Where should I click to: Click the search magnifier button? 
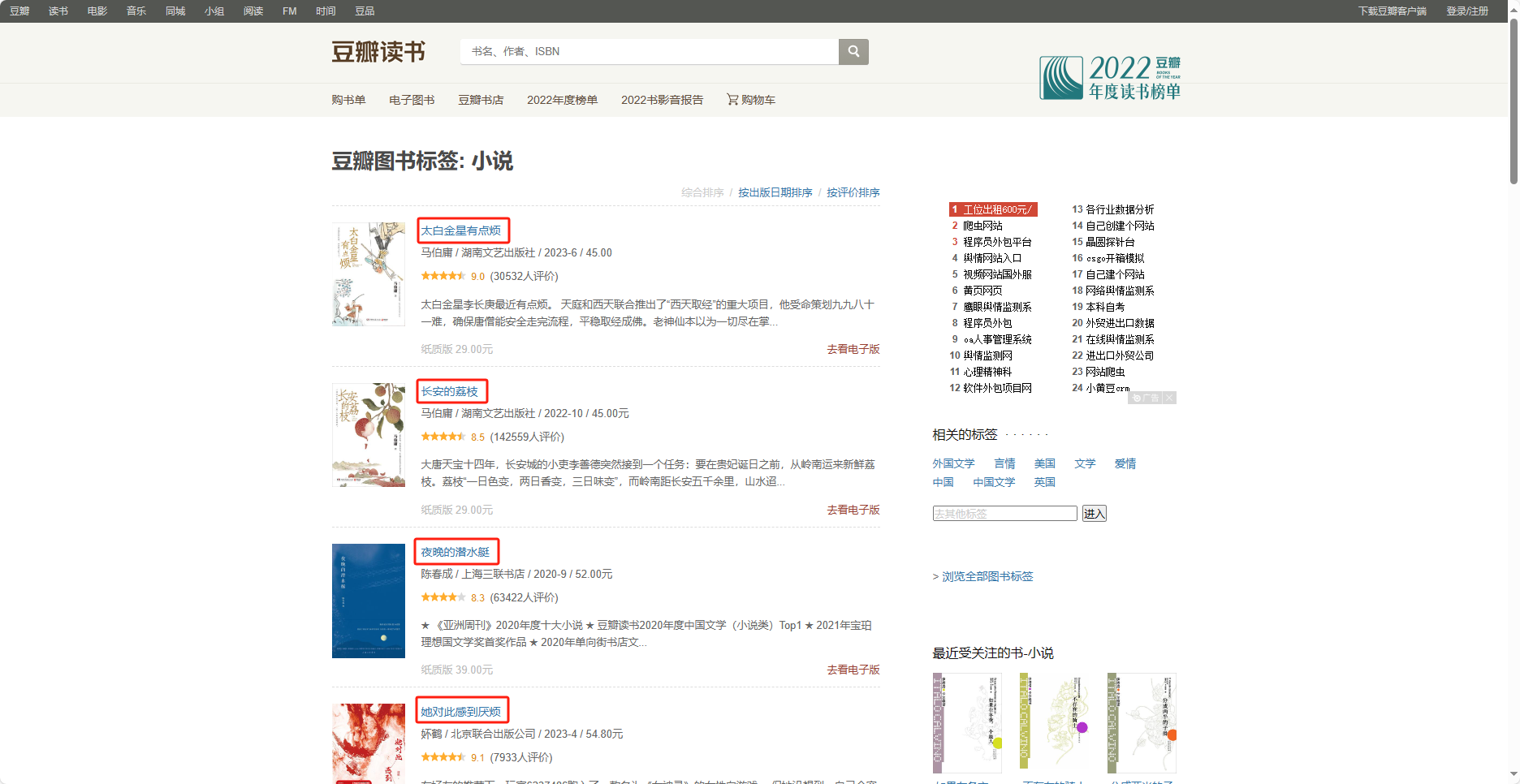[853, 52]
